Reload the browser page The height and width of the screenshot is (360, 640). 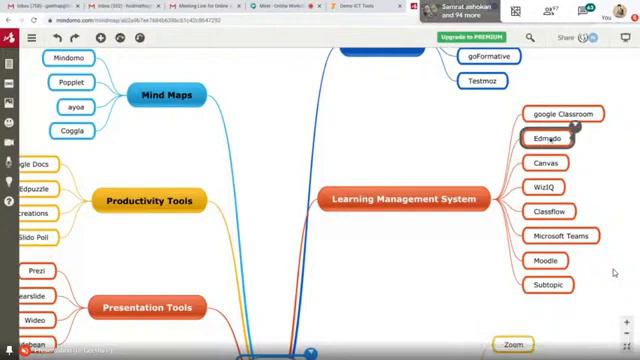34,20
